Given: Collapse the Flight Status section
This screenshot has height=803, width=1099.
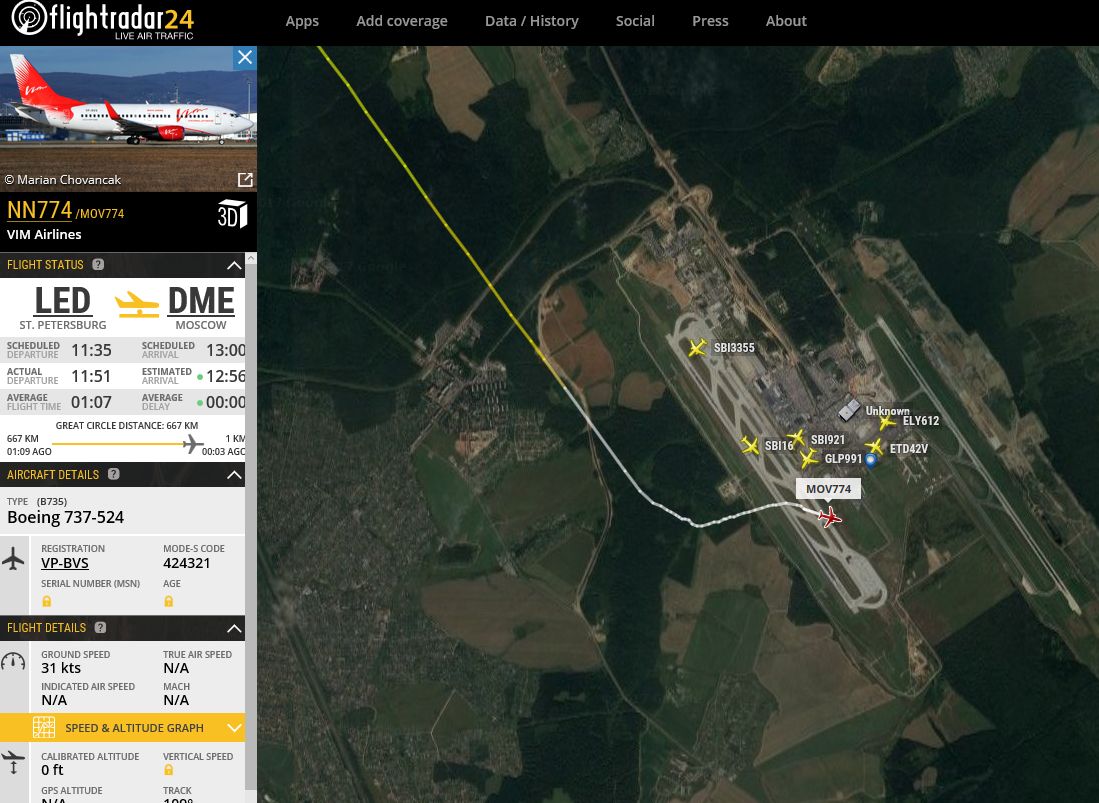Looking at the screenshot, I should pos(234,265).
